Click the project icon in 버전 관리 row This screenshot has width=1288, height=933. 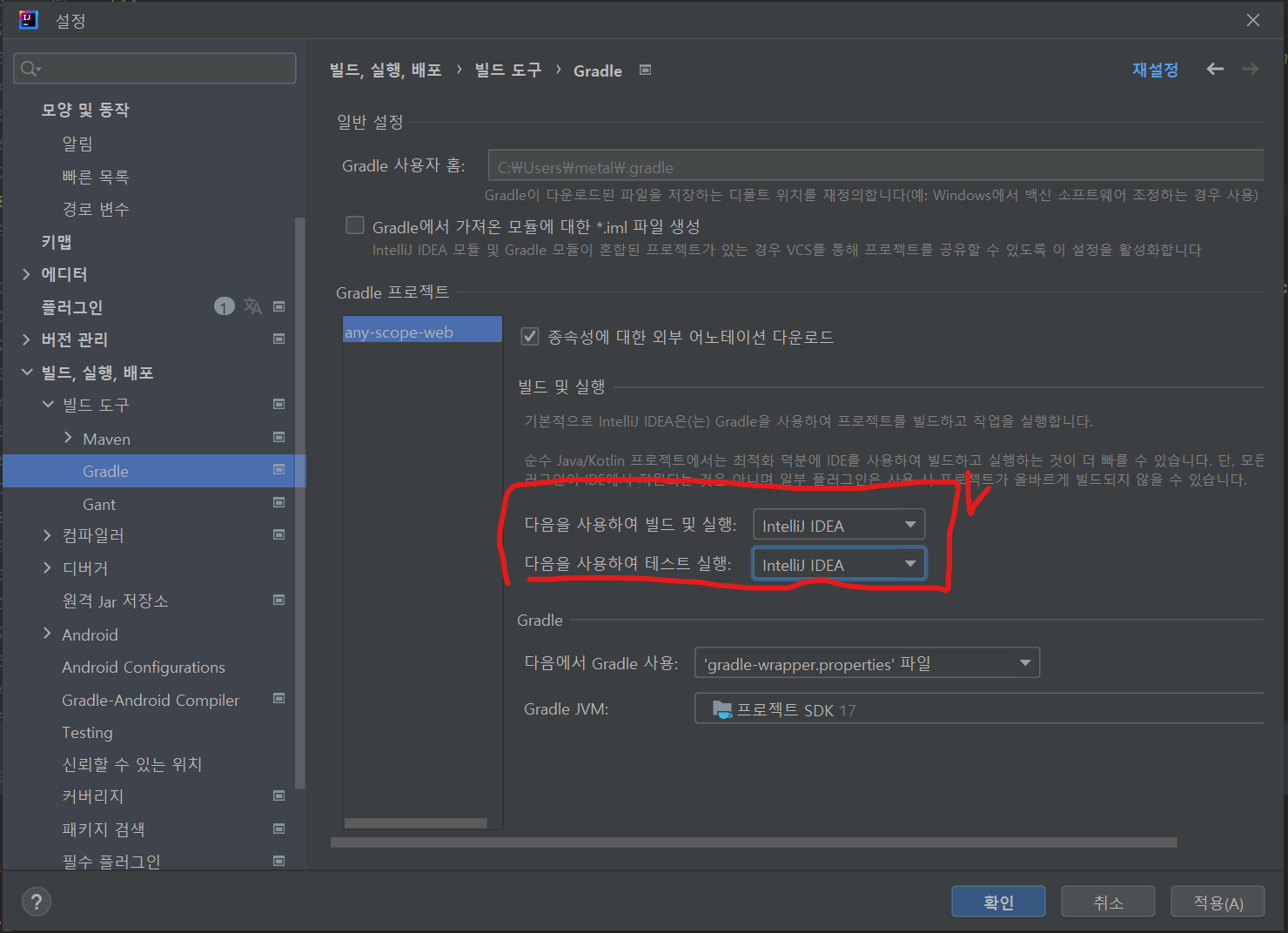[x=279, y=339]
